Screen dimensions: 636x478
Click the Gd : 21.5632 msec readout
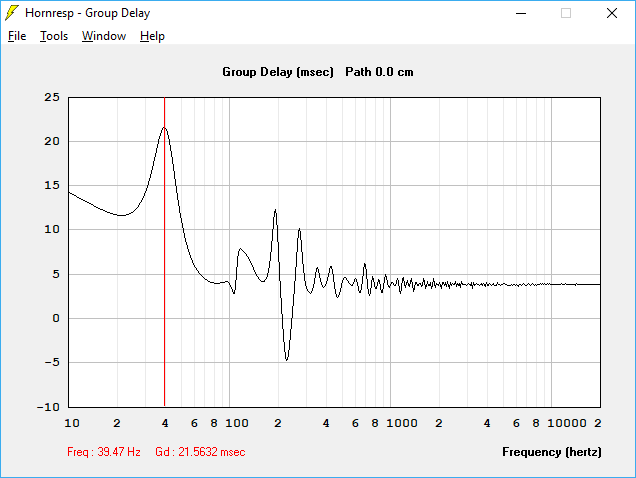point(200,452)
